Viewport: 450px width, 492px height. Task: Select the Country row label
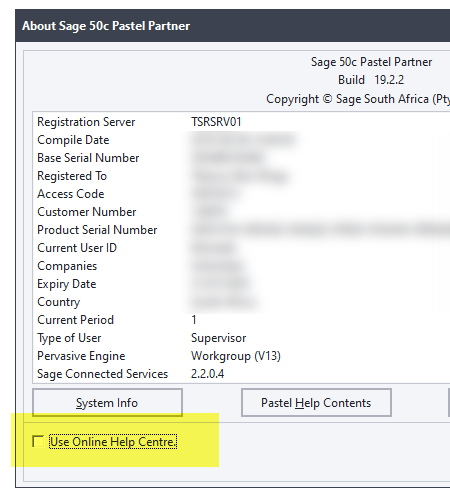(x=59, y=302)
